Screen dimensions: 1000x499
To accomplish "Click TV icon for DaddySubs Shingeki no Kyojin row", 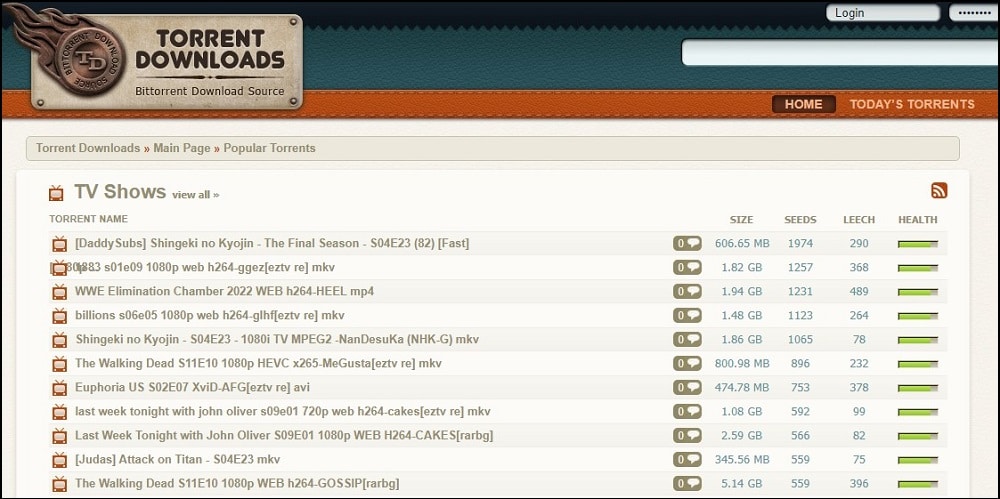I will click(59, 244).
